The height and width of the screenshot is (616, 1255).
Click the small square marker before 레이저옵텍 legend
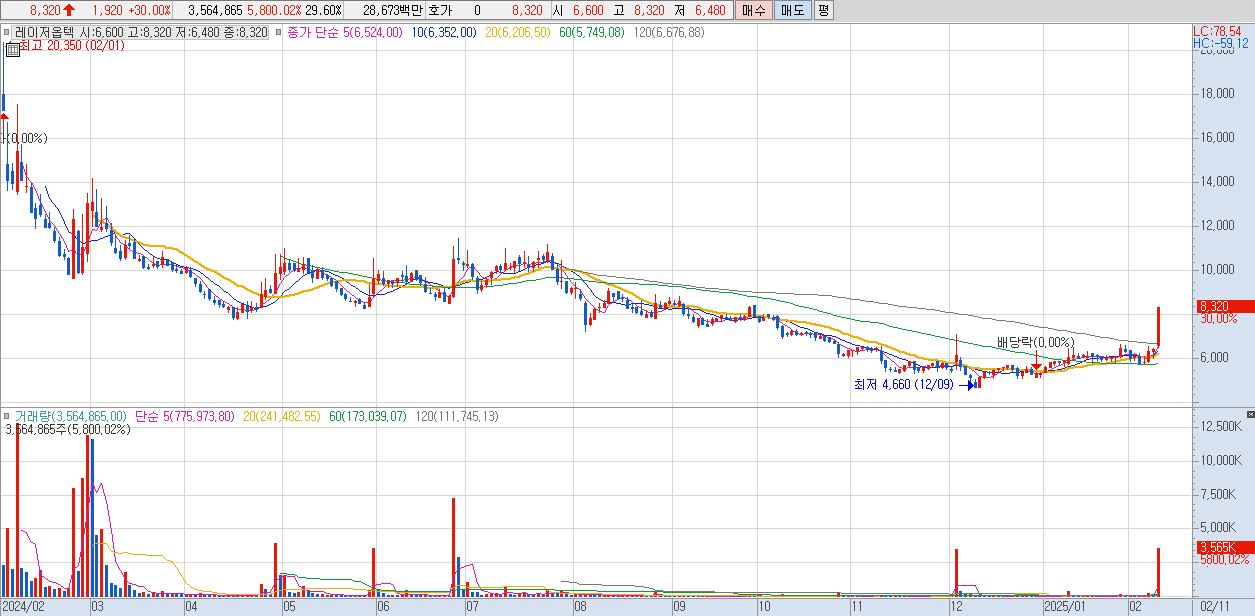pyautogui.click(x=8, y=33)
